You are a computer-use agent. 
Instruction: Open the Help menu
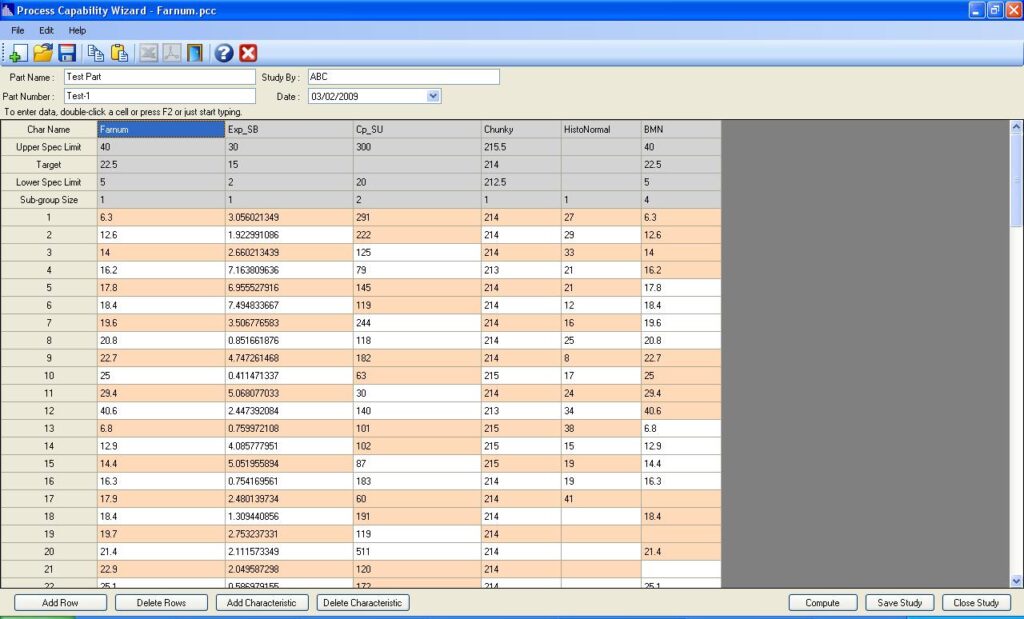[77, 30]
